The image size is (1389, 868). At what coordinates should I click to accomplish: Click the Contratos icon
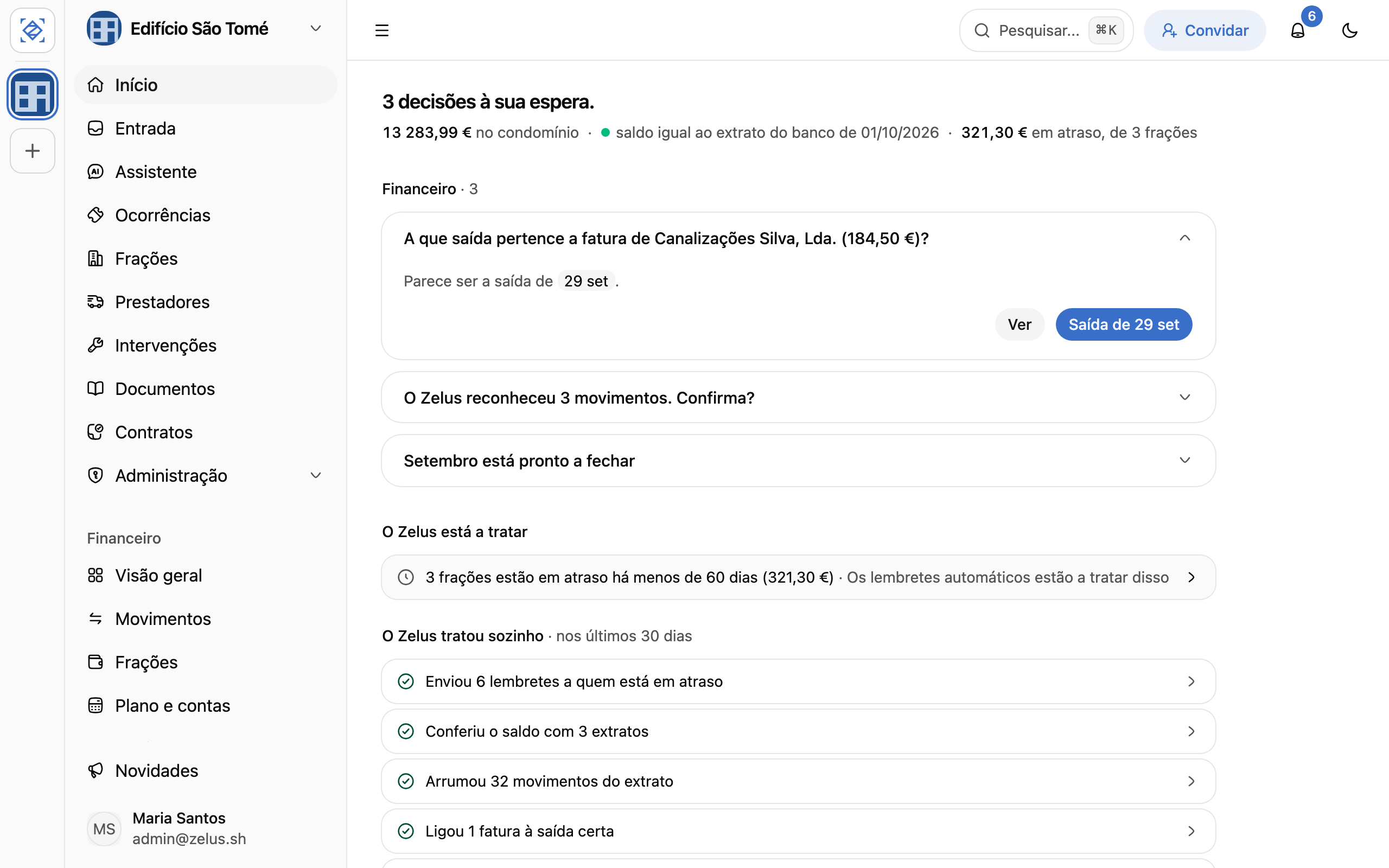point(95,432)
